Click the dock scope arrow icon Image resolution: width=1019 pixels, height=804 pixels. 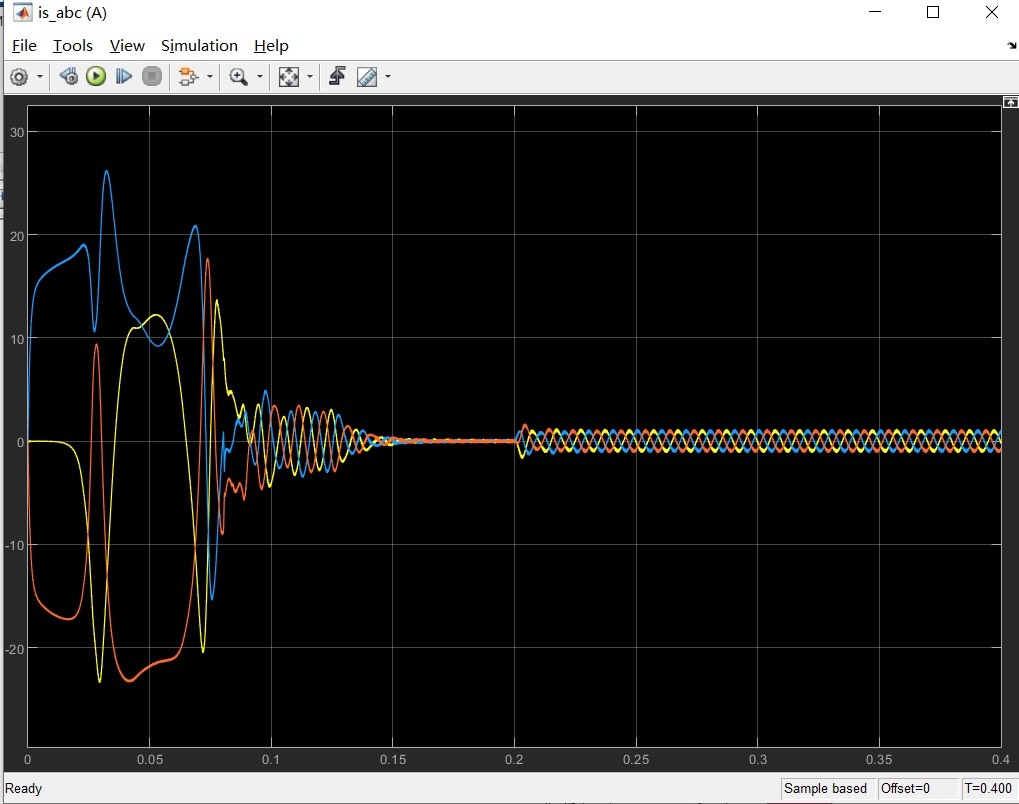click(x=1011, y=45)
